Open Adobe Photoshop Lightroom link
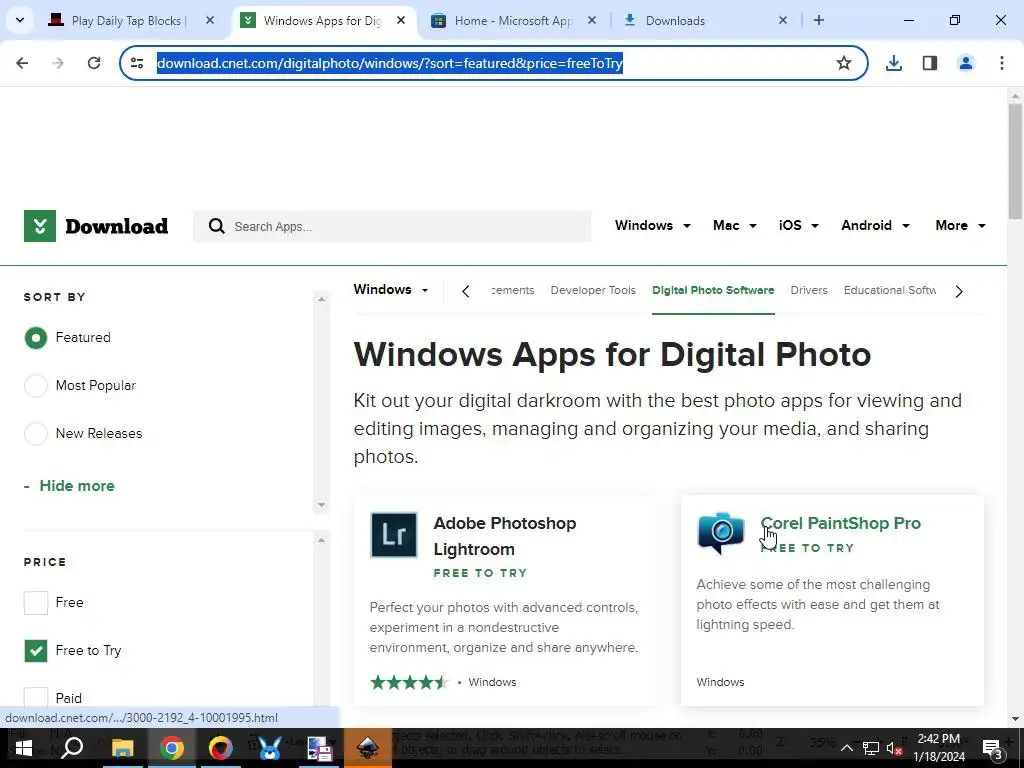Screen dimensions: 1024x768 point(505,536)
